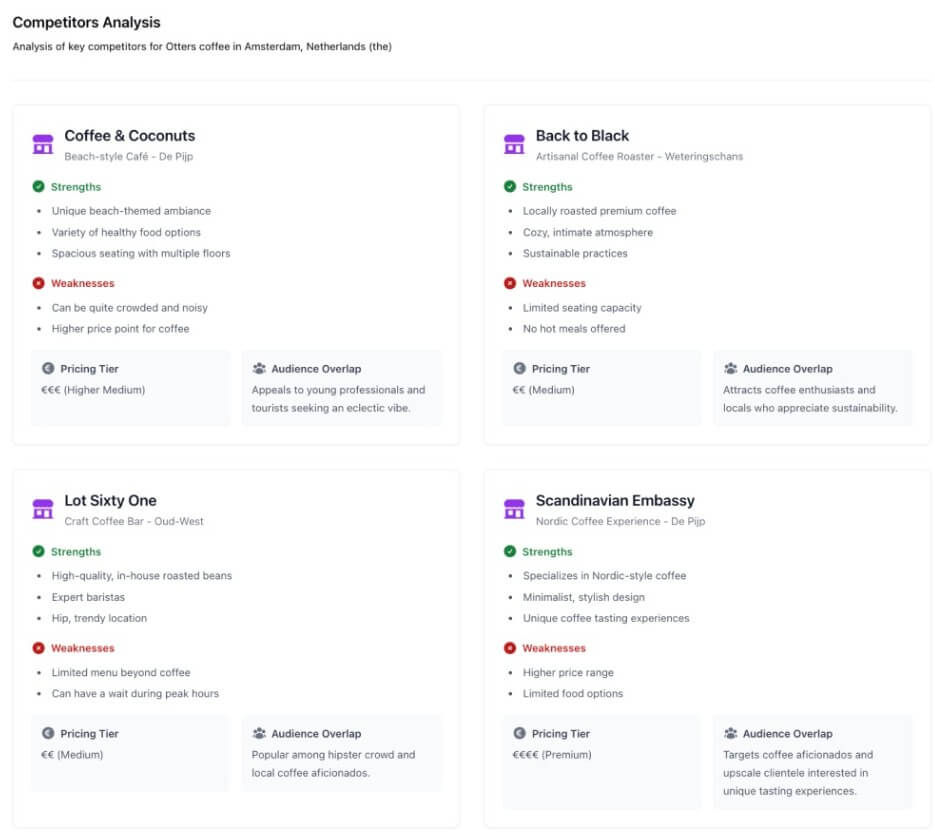Click '€€ (Medium)' value in Back to Black
The height and width of the screenshot is (837, 935).
pyautogui.click(x=543, y=390)
